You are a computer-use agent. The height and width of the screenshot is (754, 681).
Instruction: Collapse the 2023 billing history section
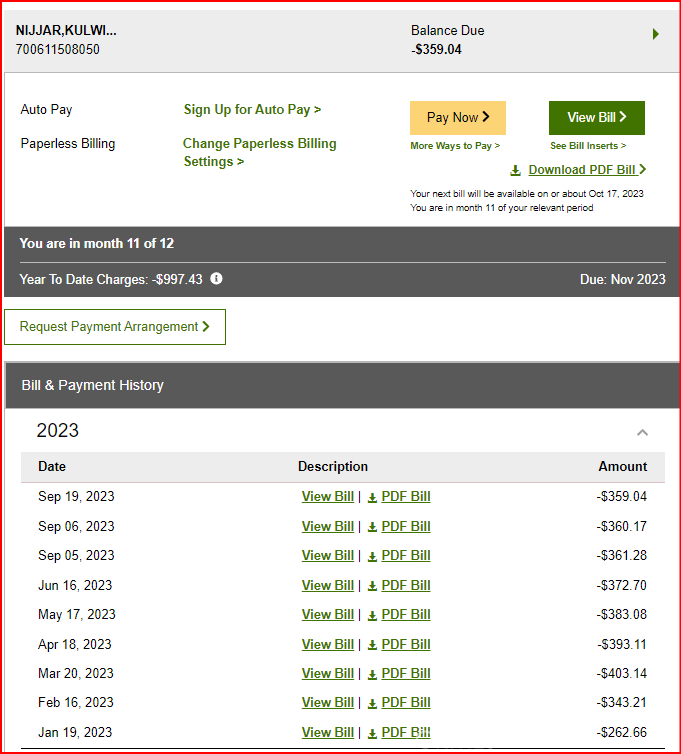click(x=642, y=432)
